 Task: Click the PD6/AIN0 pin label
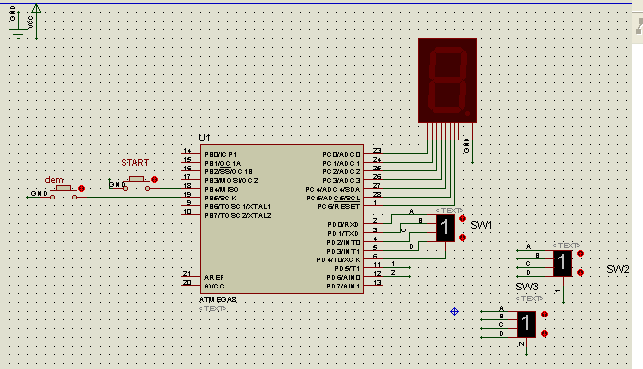[x=343, y=278]
